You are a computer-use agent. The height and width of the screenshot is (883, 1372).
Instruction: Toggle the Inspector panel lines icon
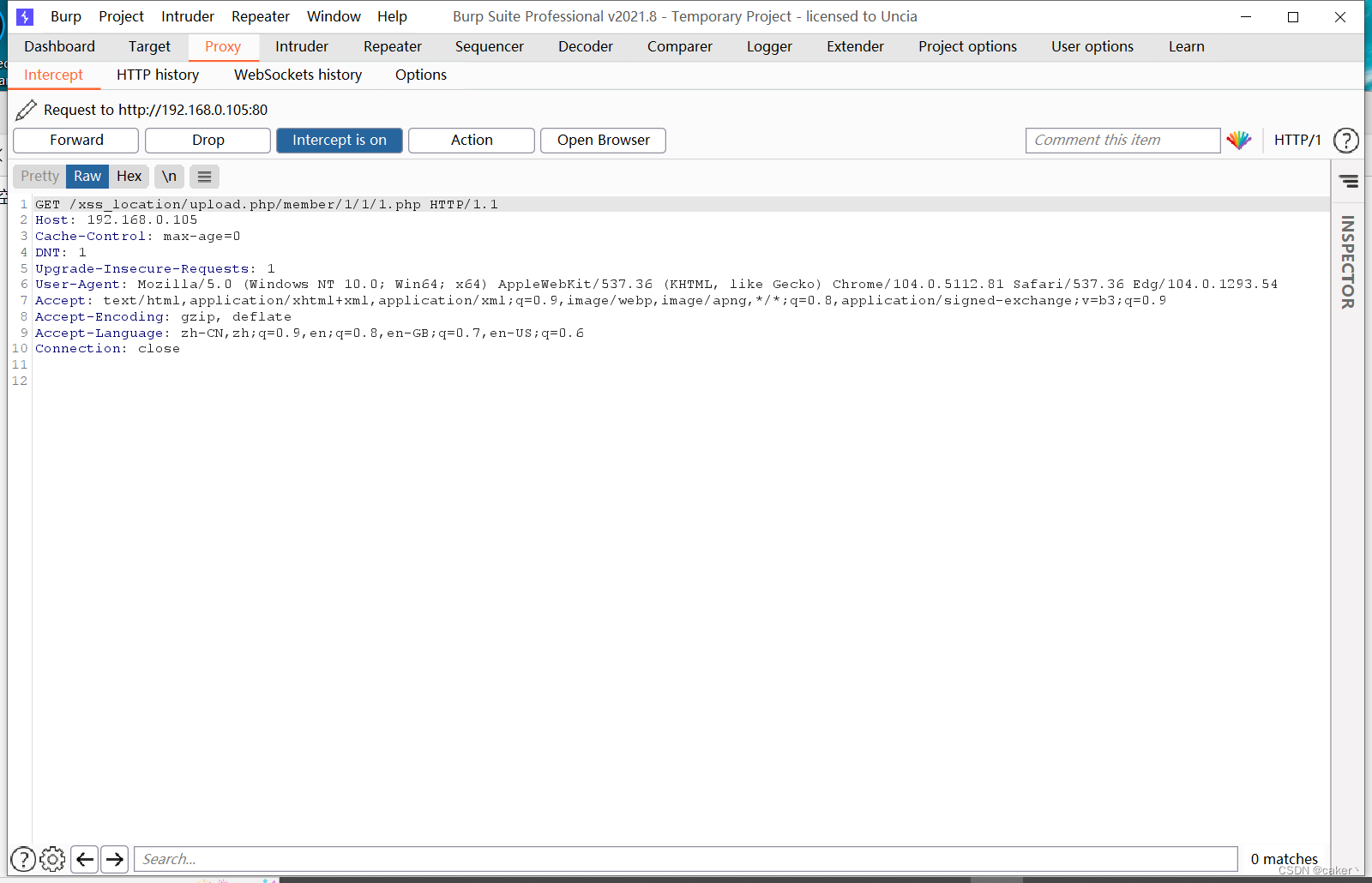(1349, 181)
